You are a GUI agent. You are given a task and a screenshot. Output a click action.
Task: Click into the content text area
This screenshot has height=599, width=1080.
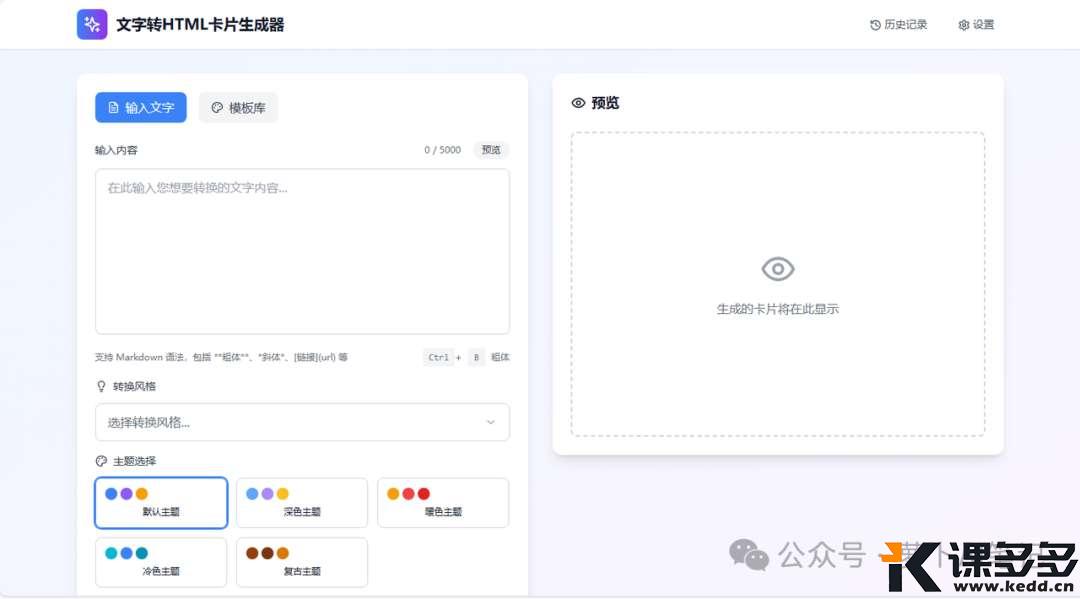(302, 251)
